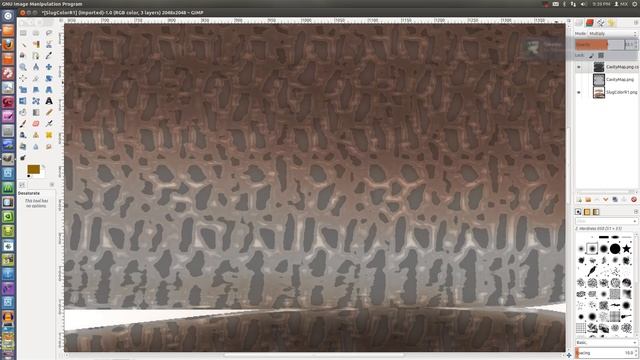The height and width of the screenshot is (360, 640).
Task: Adjust the layer opacity stepper arrows
Action: [x=636, y=44]
